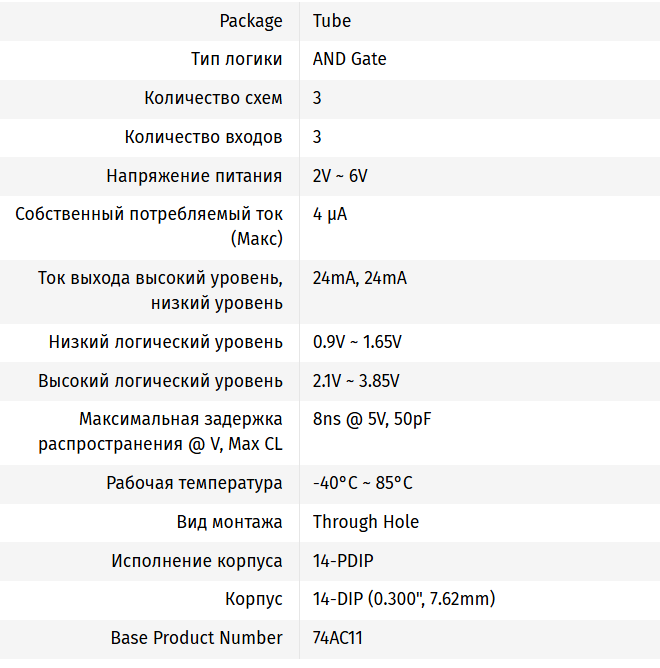Select the '4 µA' current value
Image resolution: width=660 pixels, height=668 pixels.
330,214
